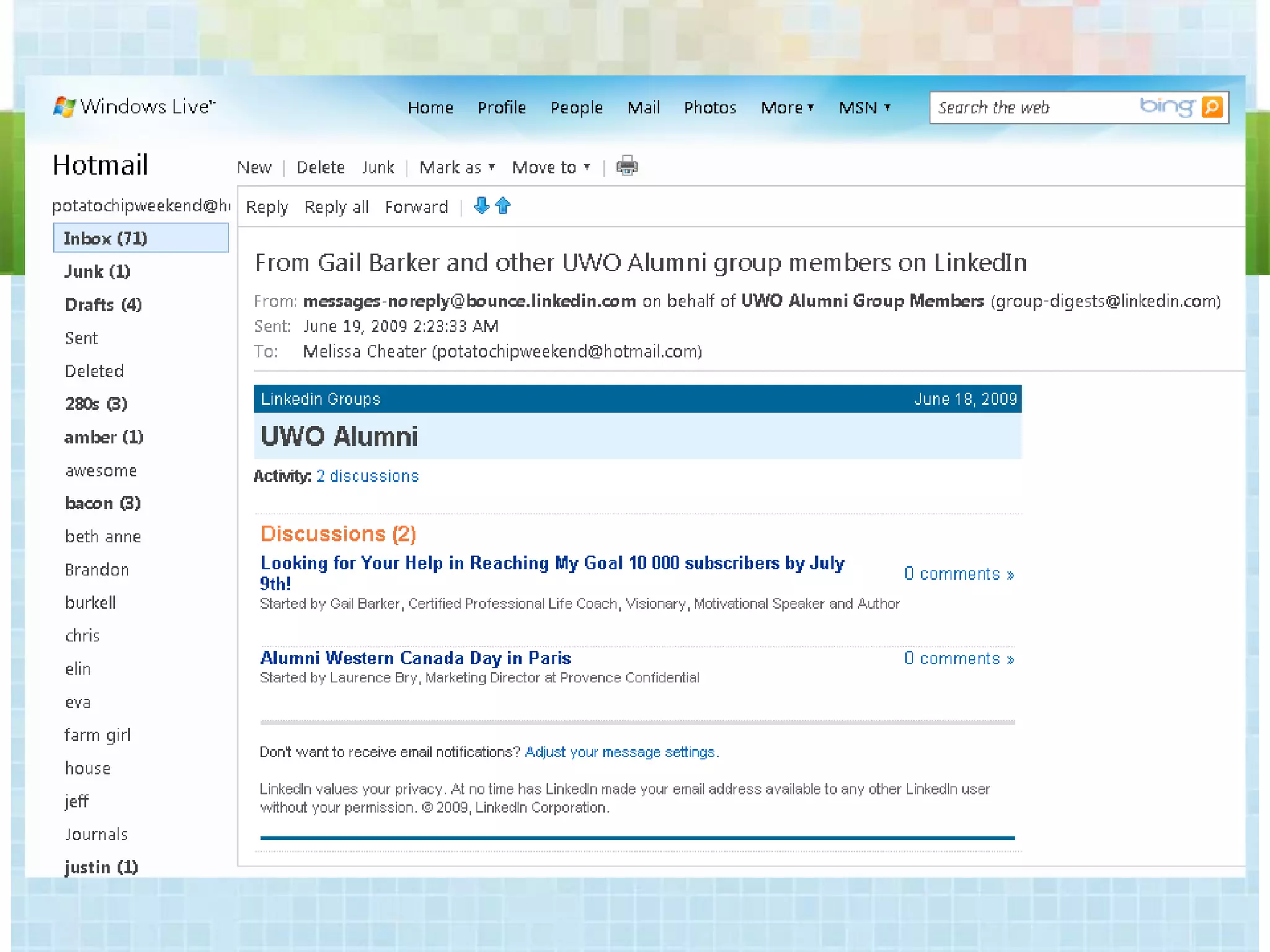Open the MSN dropdown menu
The image size is (1270, 952).
(x=864, y=108)
